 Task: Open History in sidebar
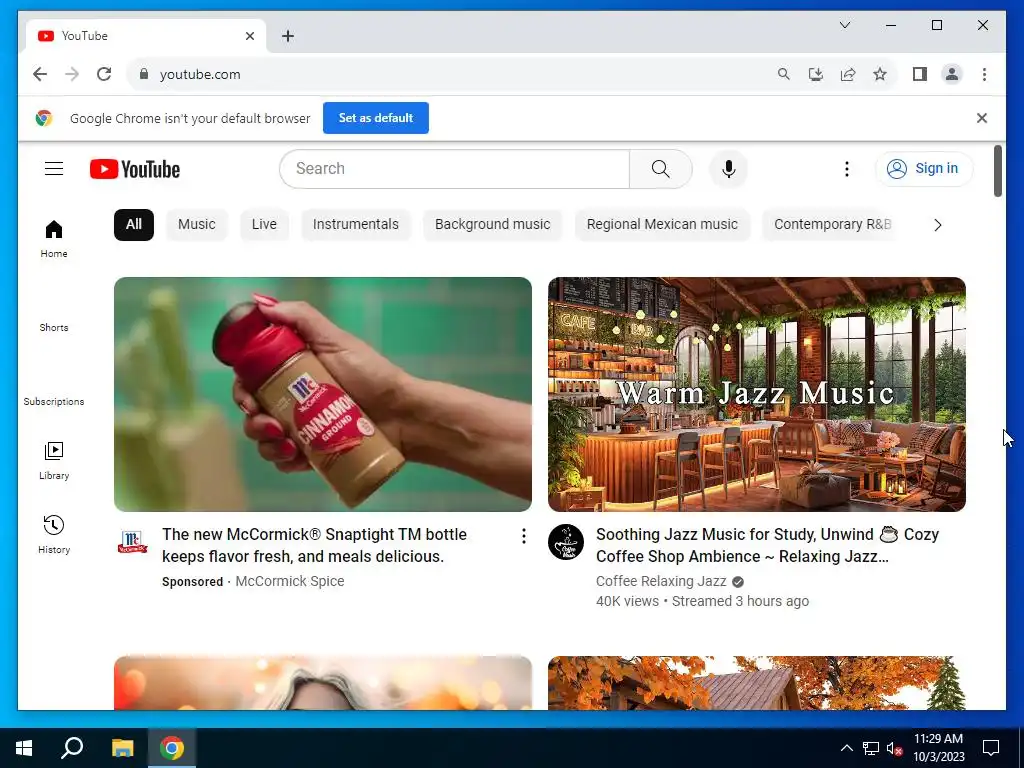point(54,535)
